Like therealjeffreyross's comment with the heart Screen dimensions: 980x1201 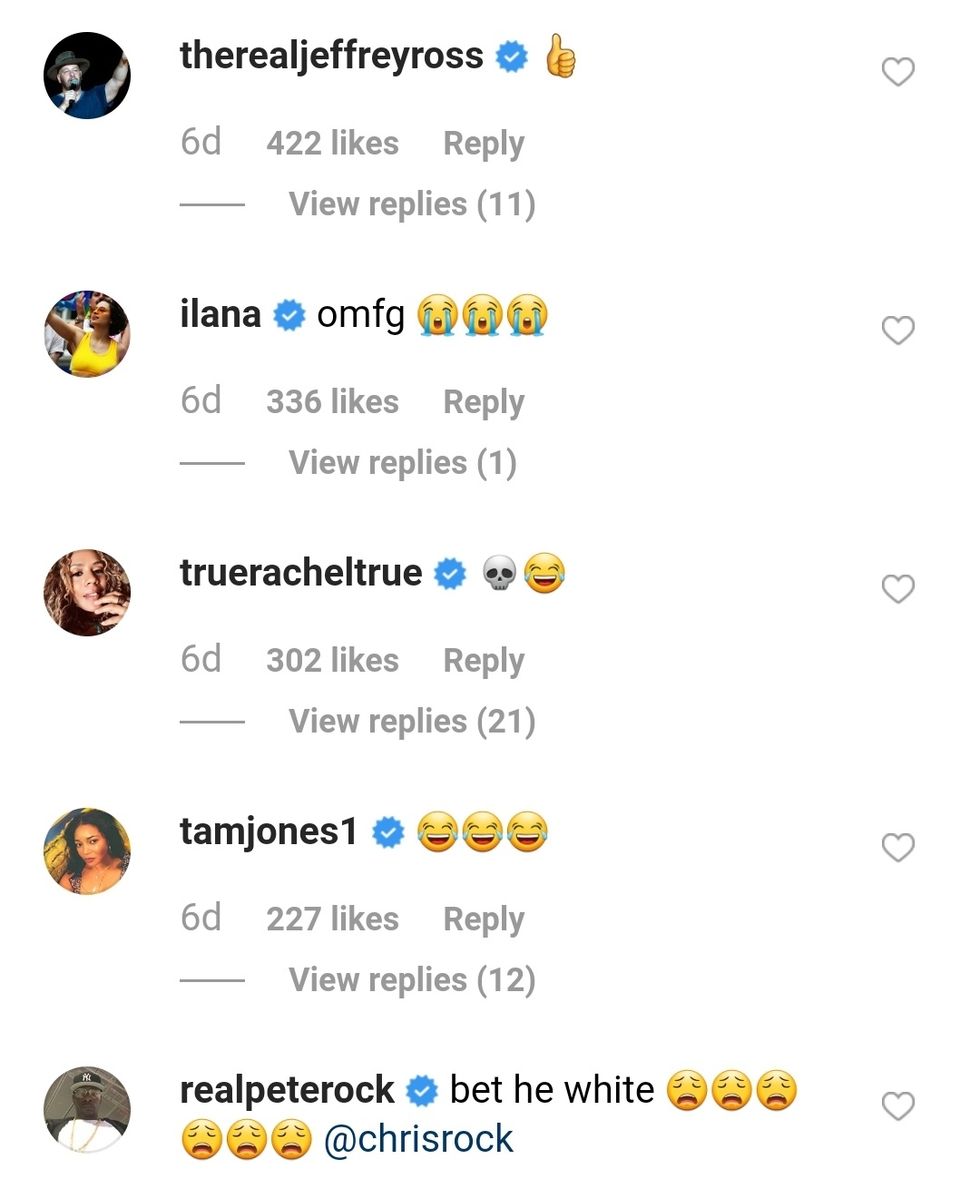coord(898,72)
